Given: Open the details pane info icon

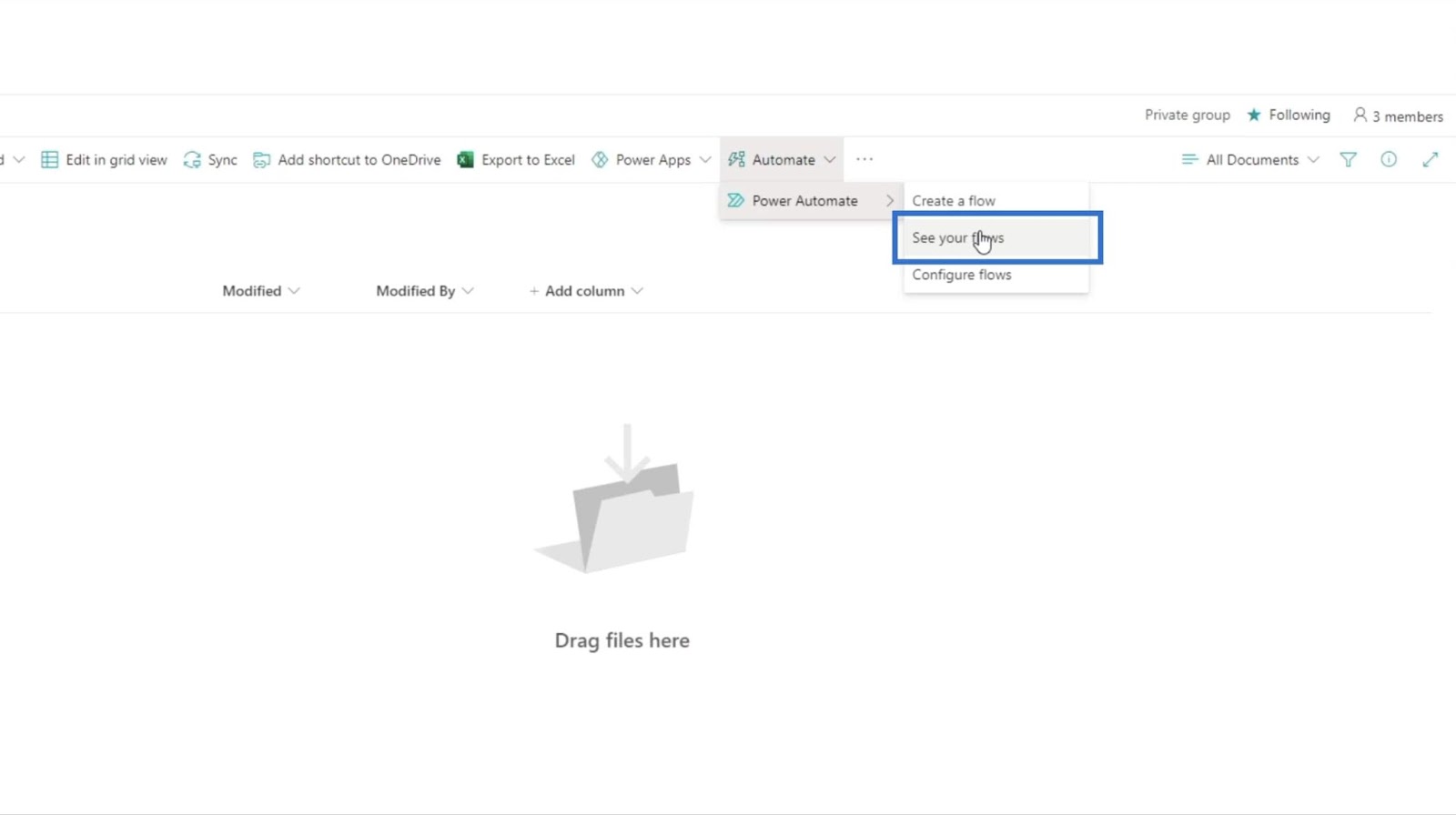Looking at the screenshot, I should 1389,159.
